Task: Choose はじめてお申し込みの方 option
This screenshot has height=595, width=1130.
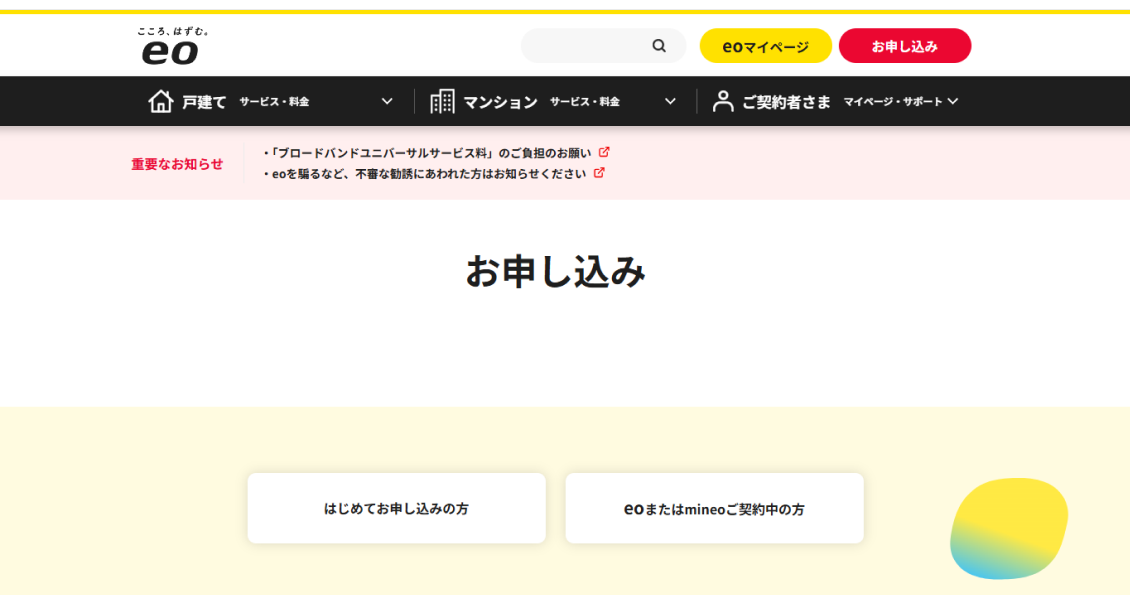Action: click(x=395, y=507)
